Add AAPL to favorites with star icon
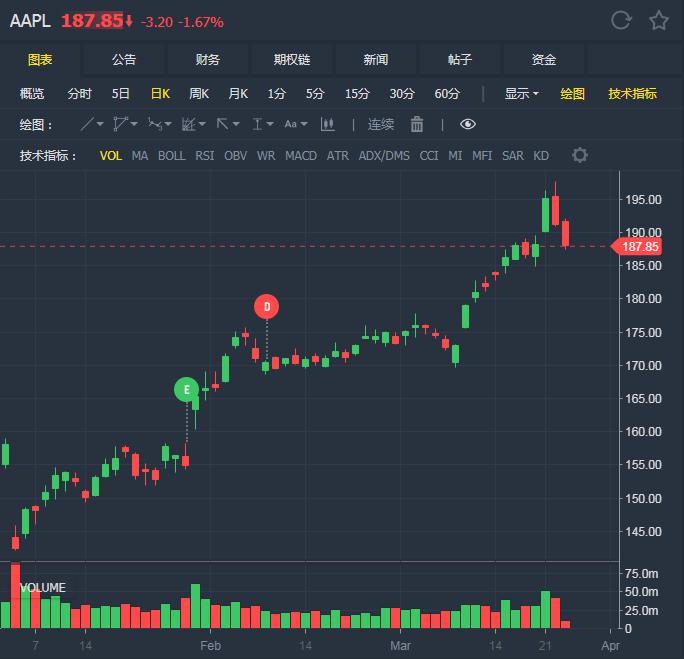Image resolution: width=684 pixels, height=659 pixels. point(659,20)
